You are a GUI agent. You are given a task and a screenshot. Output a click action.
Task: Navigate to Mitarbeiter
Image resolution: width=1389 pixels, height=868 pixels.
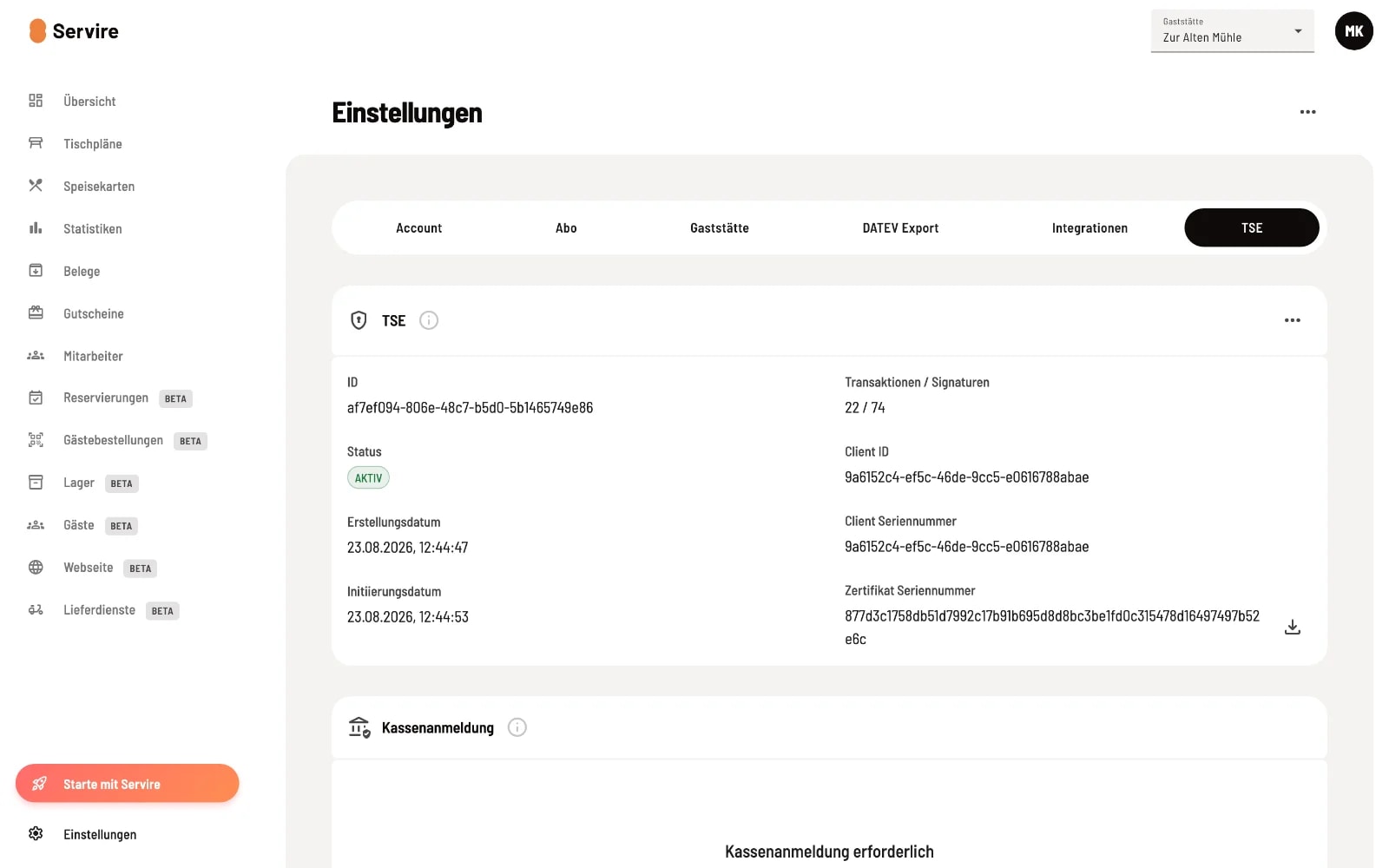tap(93, 356)
